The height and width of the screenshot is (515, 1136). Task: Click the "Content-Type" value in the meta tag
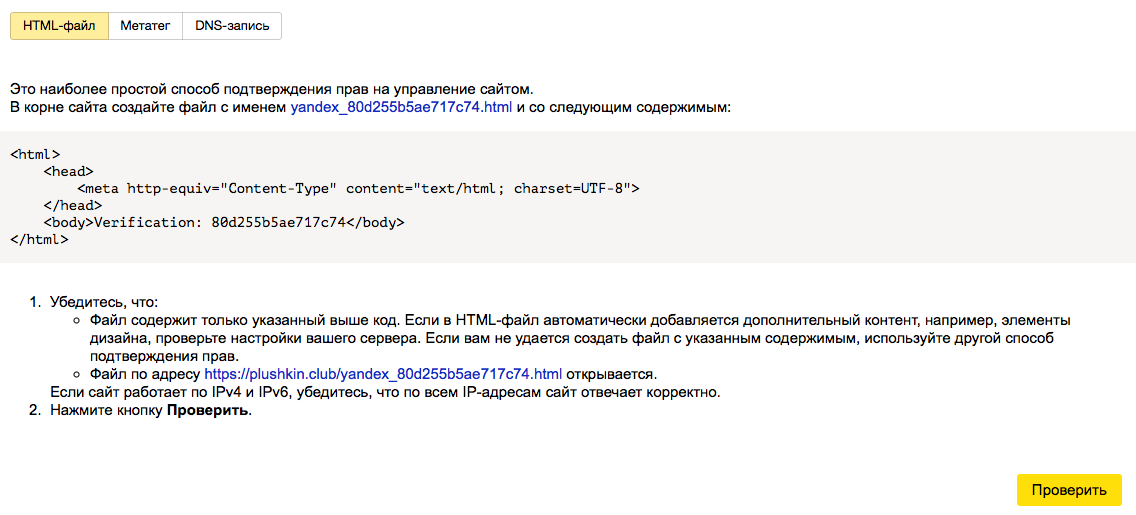[x=279, y=188]
